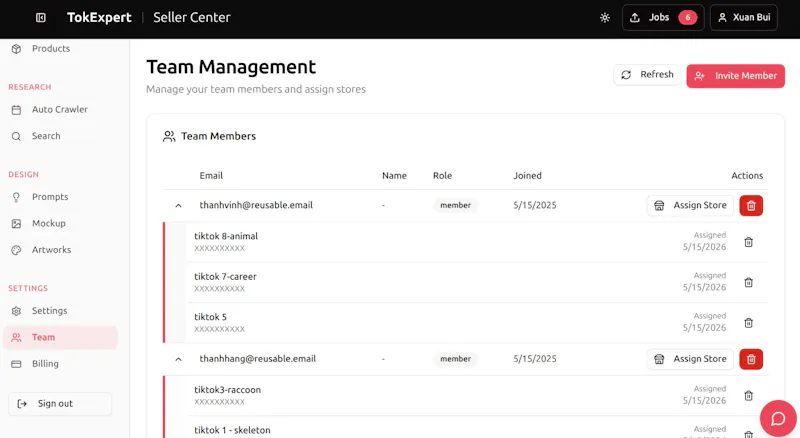Click the Joined column header

pyautogui.click(x=527, y=176)
